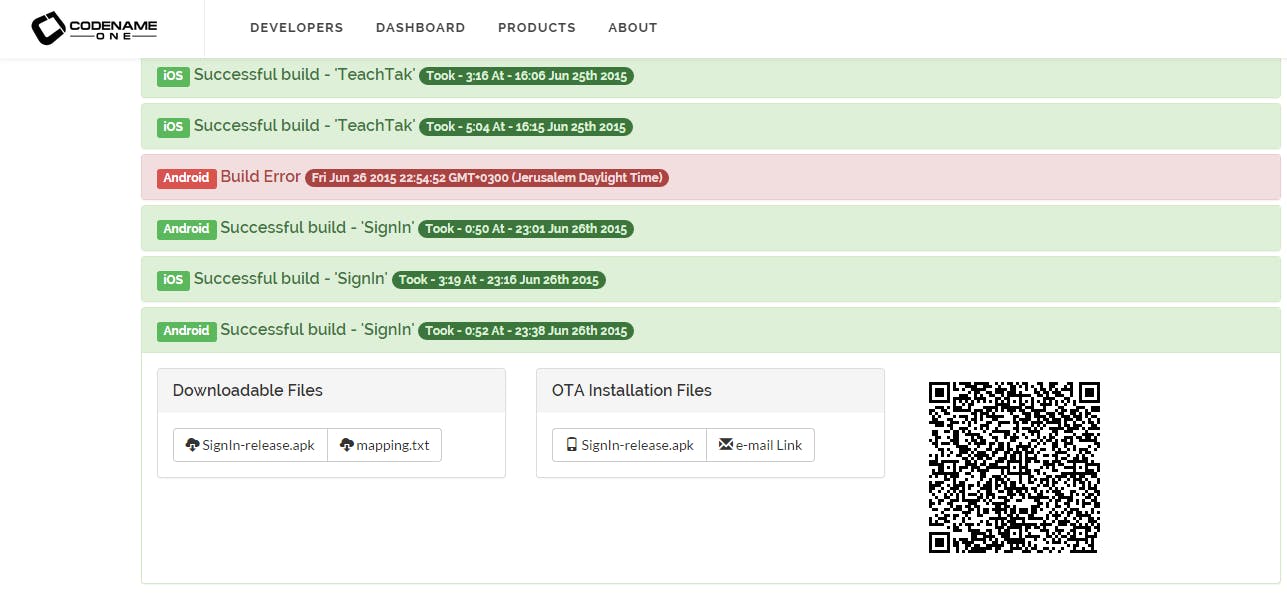This screenshot has width=1287, height=593.
Task: Open the Dashboard menu item
Action: click(421, 28)
